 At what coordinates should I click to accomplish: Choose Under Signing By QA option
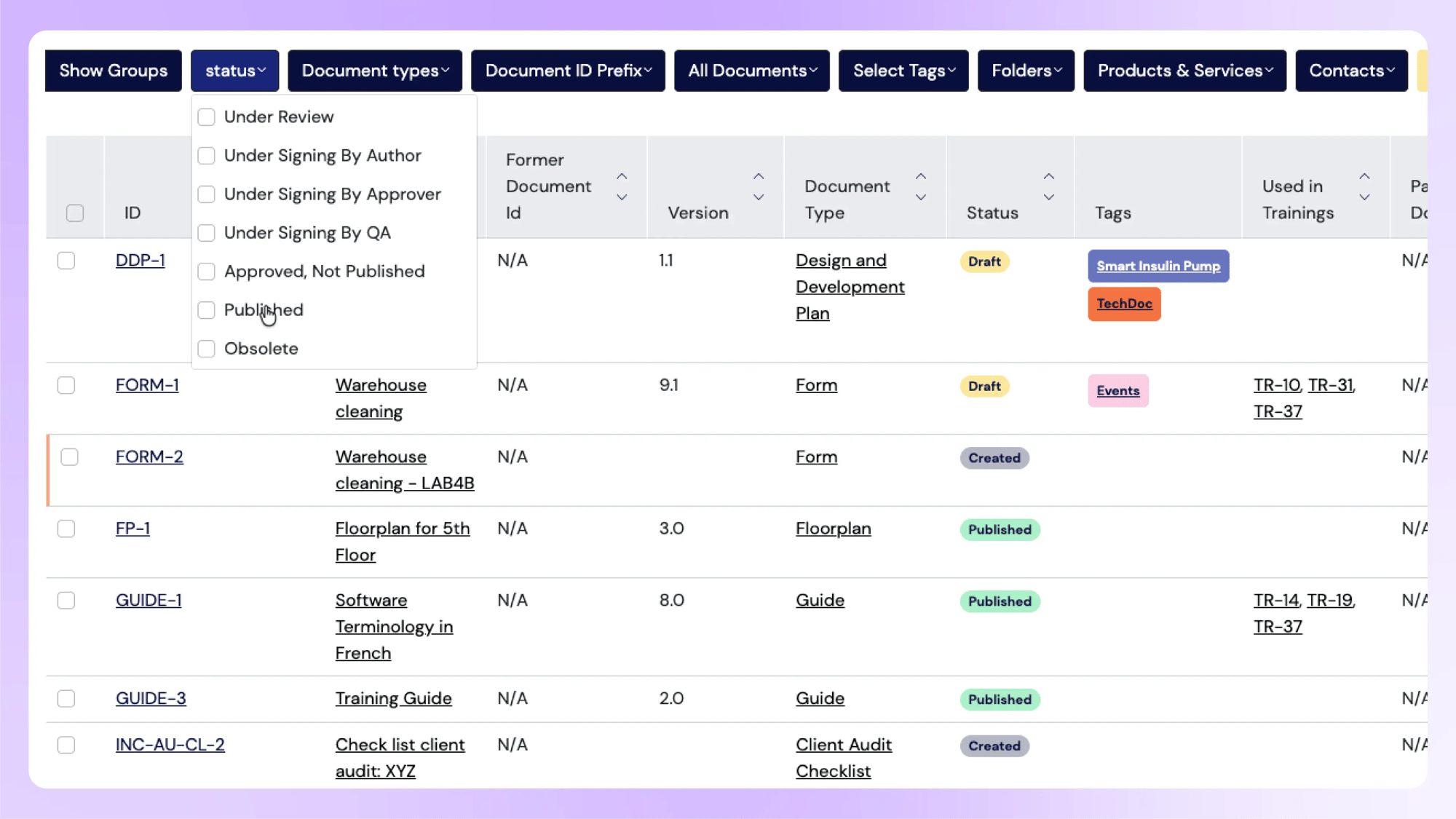click(207, 233)
